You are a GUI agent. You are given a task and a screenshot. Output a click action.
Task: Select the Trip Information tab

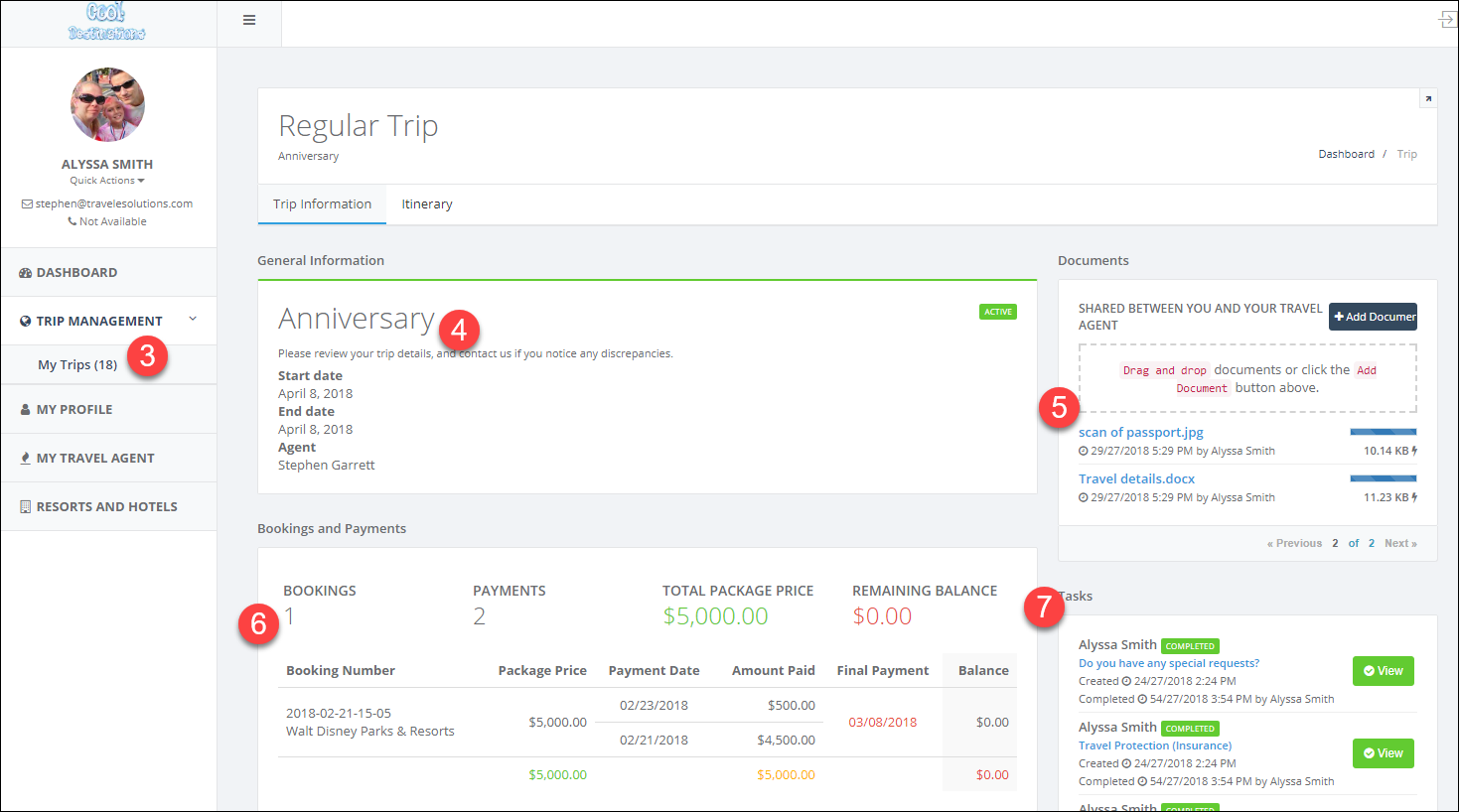coord(322,204)
